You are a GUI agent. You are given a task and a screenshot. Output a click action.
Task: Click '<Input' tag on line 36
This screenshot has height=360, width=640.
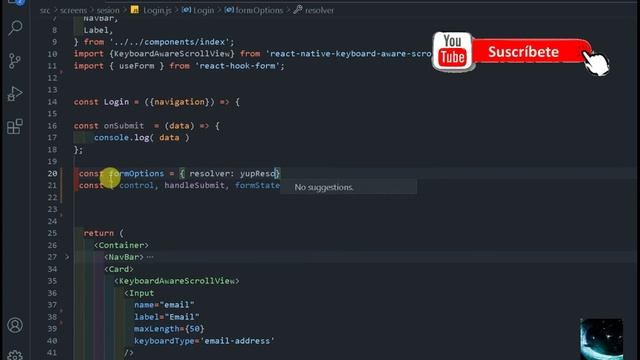point(139,293)
